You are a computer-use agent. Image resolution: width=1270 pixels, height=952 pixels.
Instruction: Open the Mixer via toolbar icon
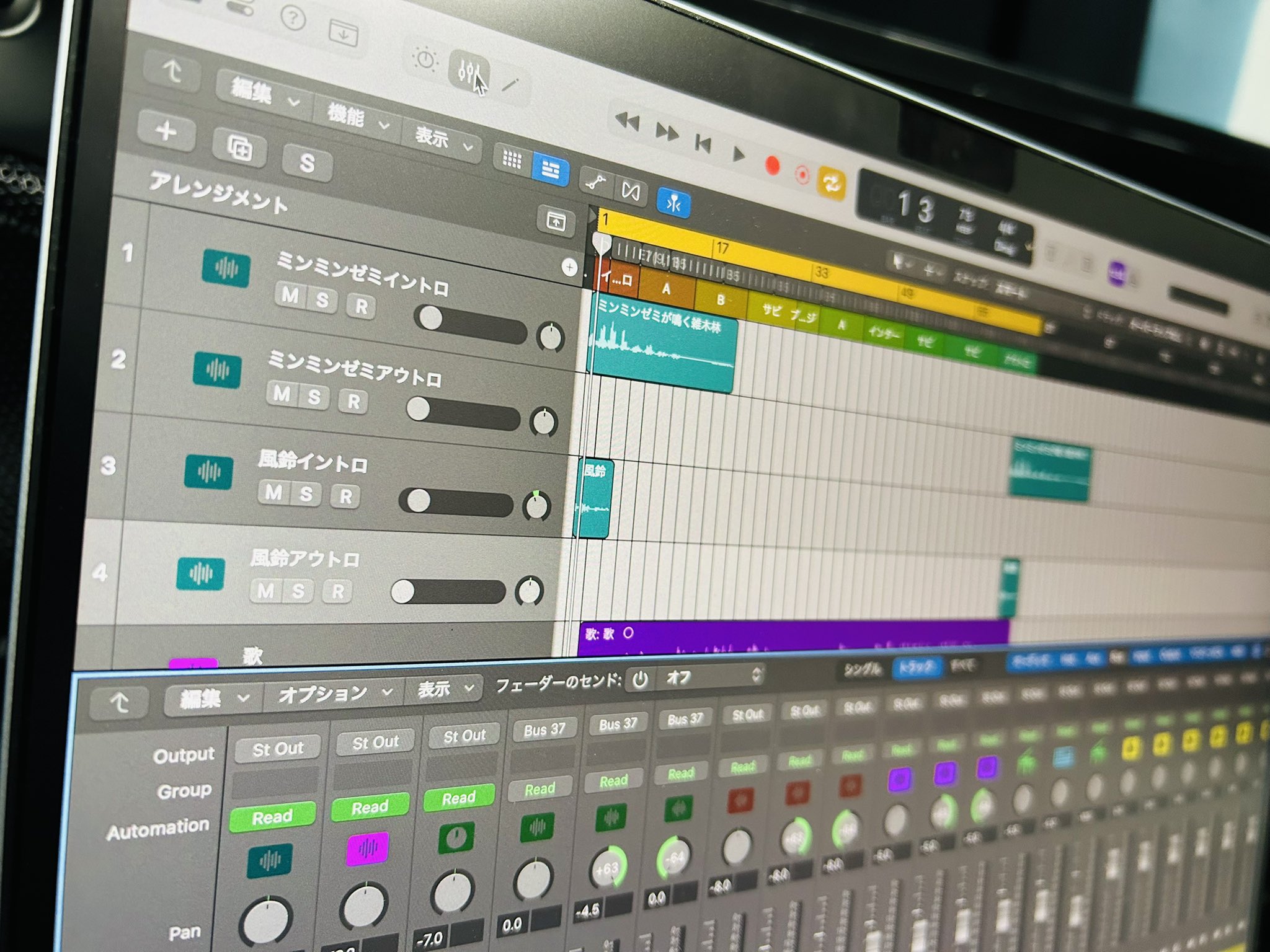(x=469, y=71)
